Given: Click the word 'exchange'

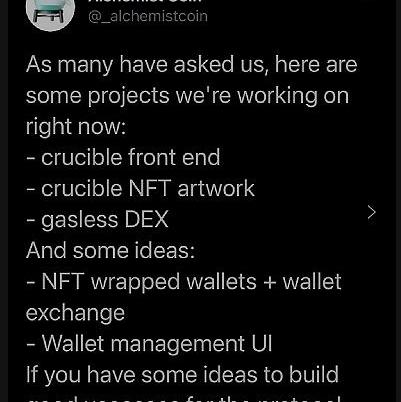Looking at the screenshot, I should [x=75, y=313].
